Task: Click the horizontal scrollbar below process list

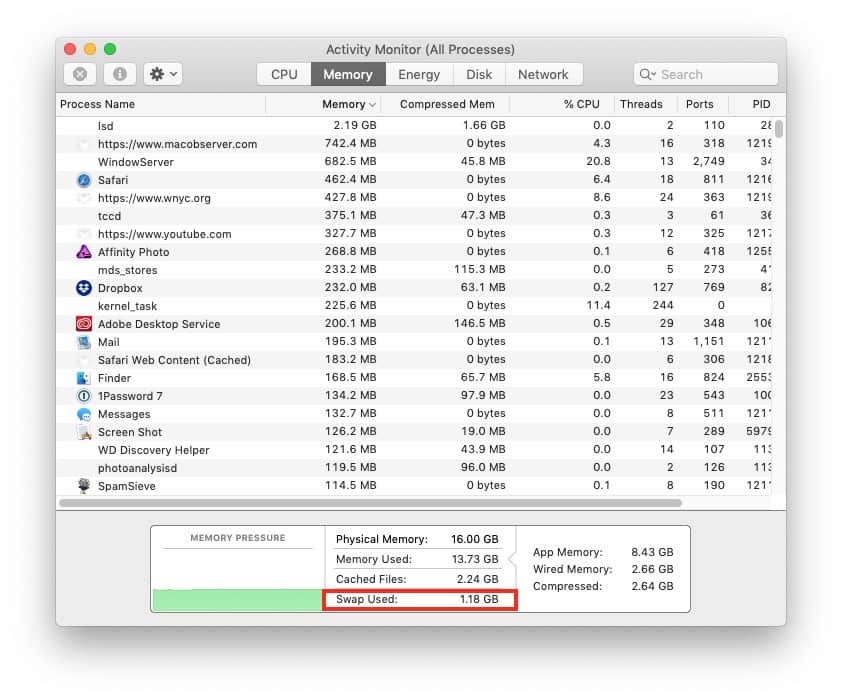Action: coord(370,503)
